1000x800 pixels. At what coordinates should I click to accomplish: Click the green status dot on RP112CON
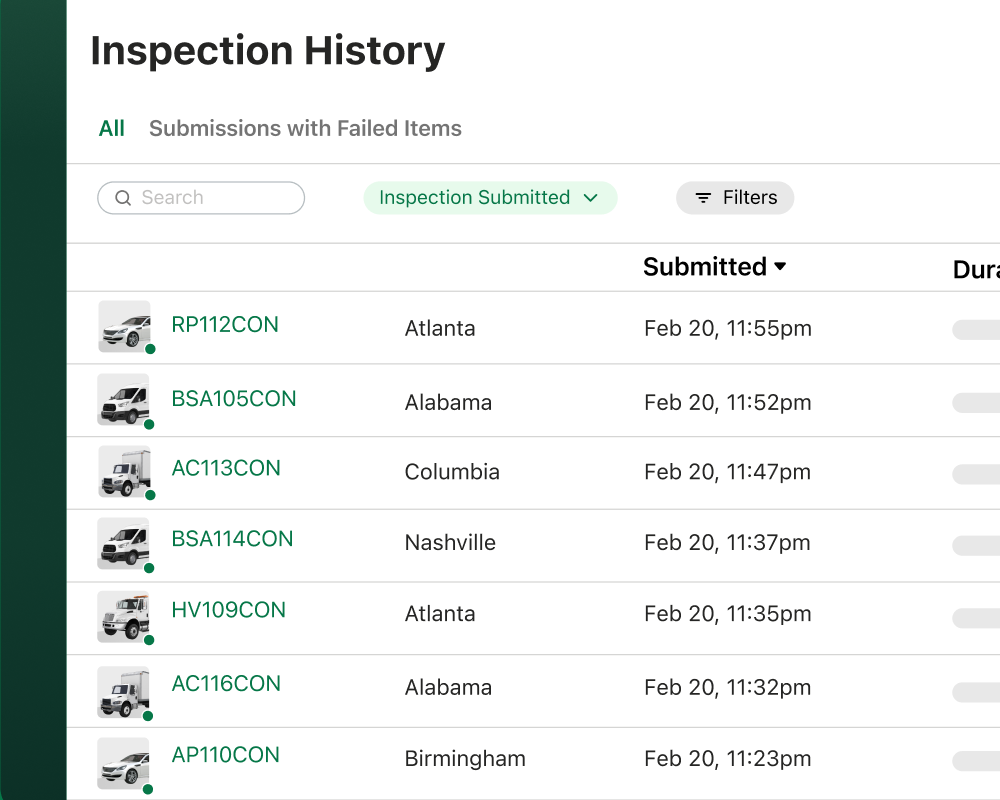151,349
